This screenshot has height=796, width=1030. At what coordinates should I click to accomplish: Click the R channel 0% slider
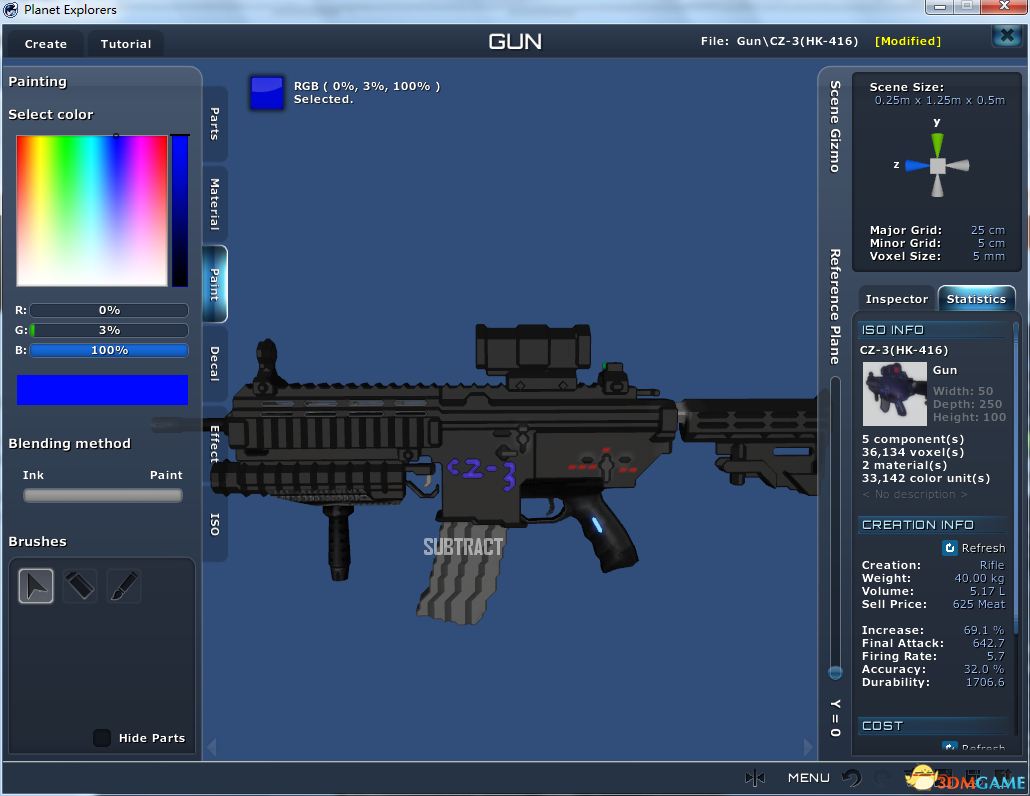pyautogui.click(x=109, y=310)
